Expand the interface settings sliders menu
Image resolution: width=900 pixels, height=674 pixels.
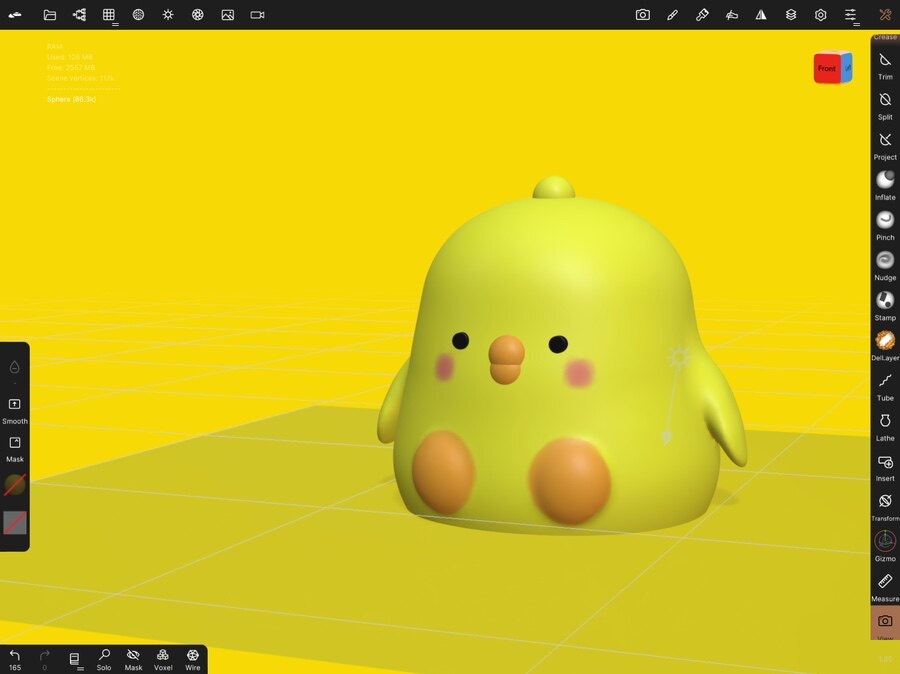[850, 15]
